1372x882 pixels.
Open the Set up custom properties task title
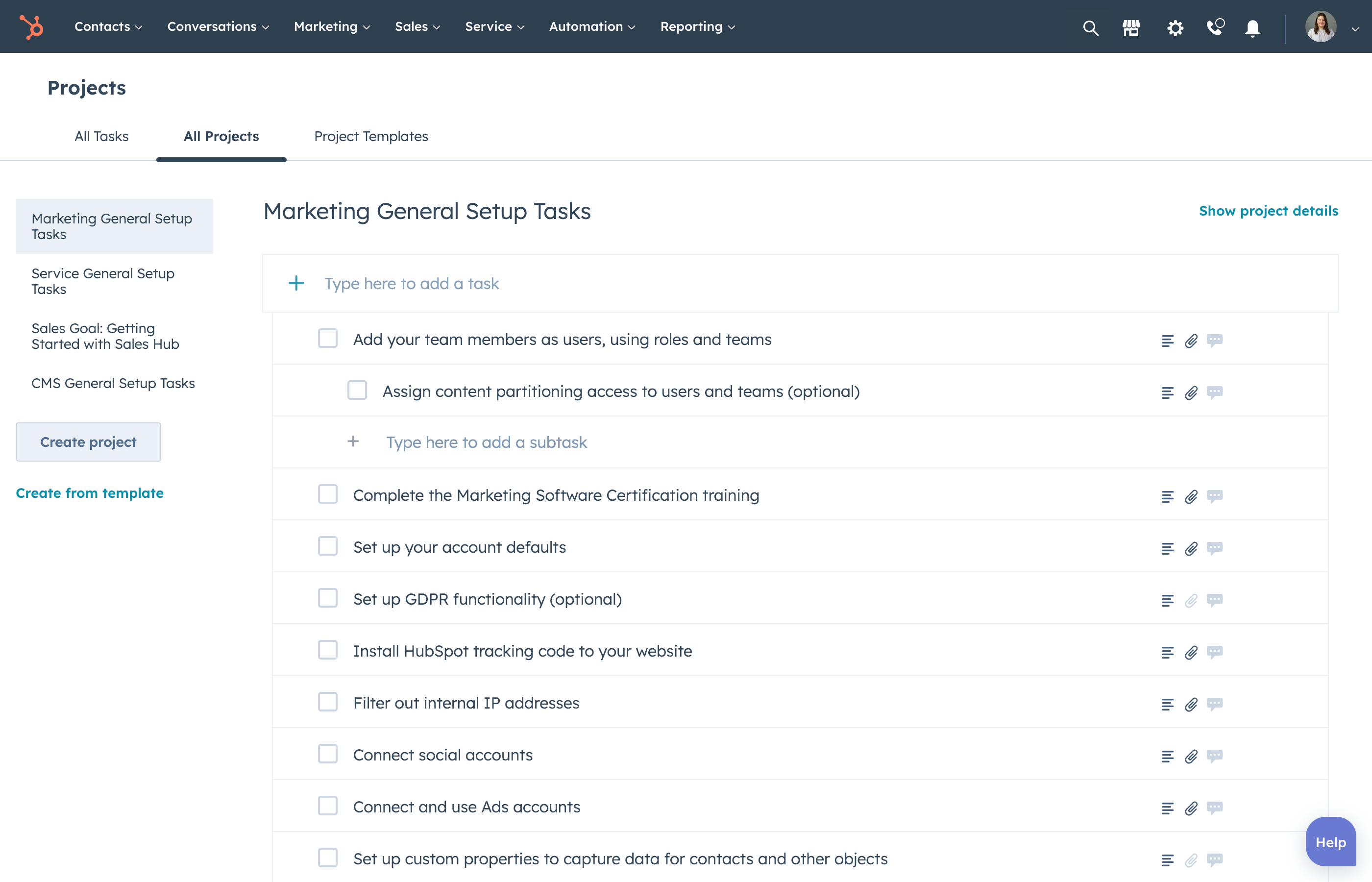[x=620, y=858]
